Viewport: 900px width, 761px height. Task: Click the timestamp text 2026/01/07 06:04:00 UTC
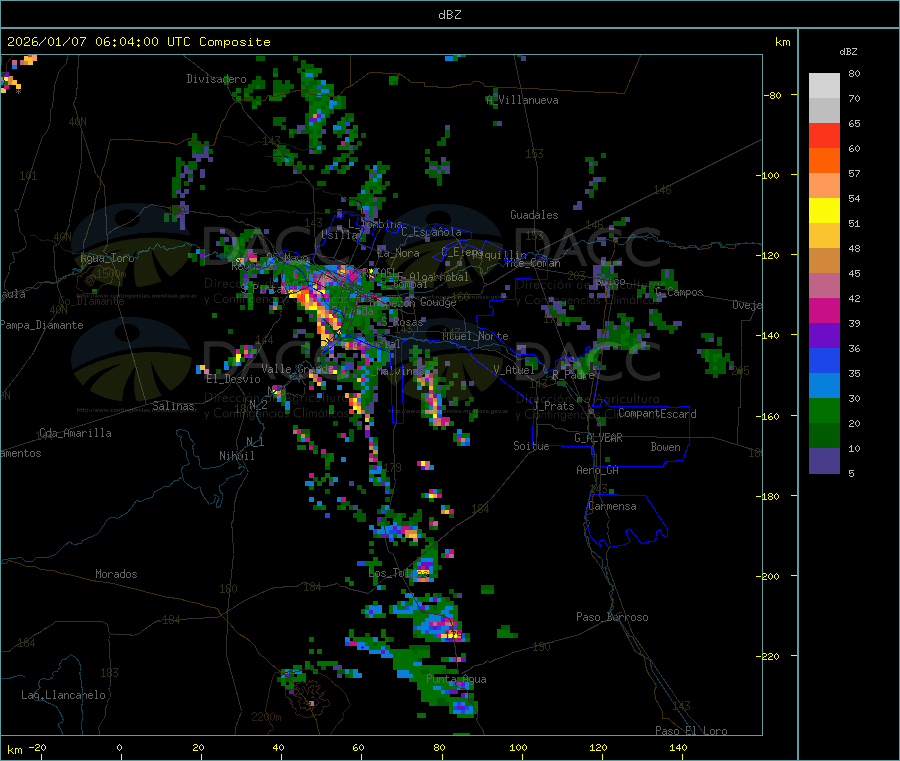[99, 42]
